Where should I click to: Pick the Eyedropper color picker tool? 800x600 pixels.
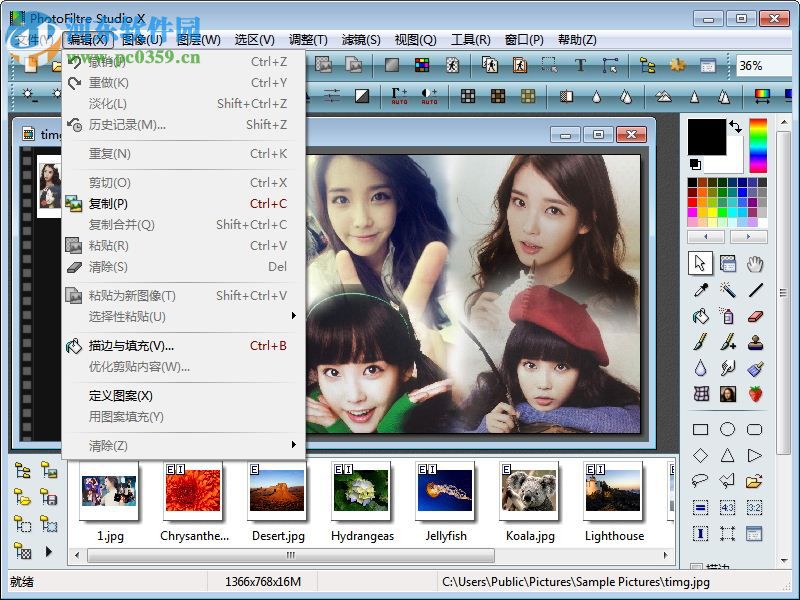[x=698, y=290]
